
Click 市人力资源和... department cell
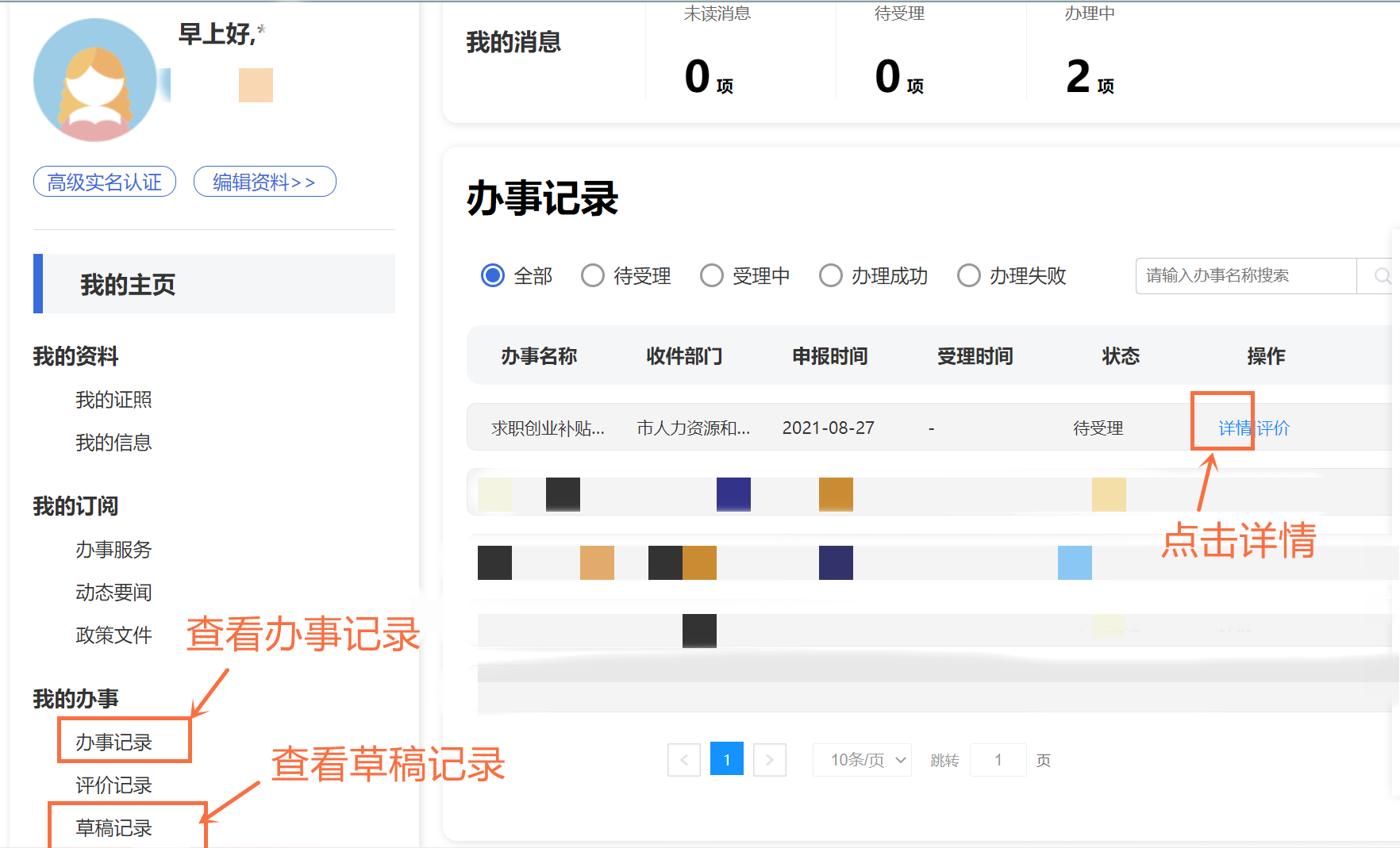click(693, 428)
